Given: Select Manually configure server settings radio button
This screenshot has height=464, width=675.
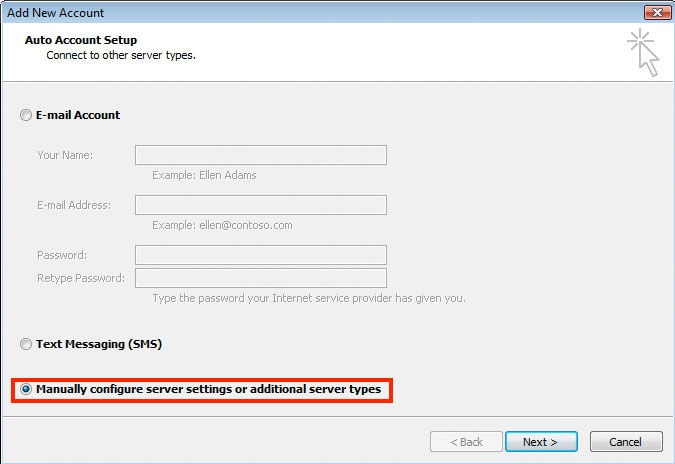Looking at the screenshot, I should (x=26, y=389).
